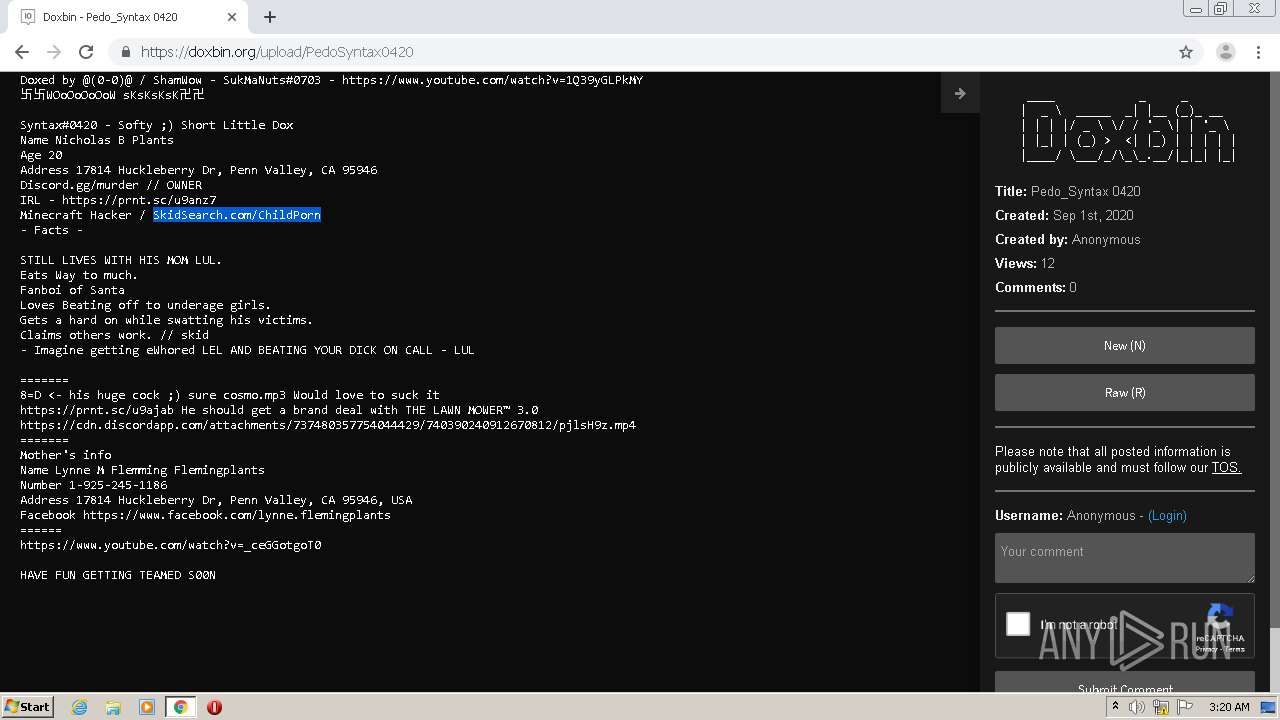Select the 'Views: 12' text
1280x720 pixels.
[x=1025, y=264]
